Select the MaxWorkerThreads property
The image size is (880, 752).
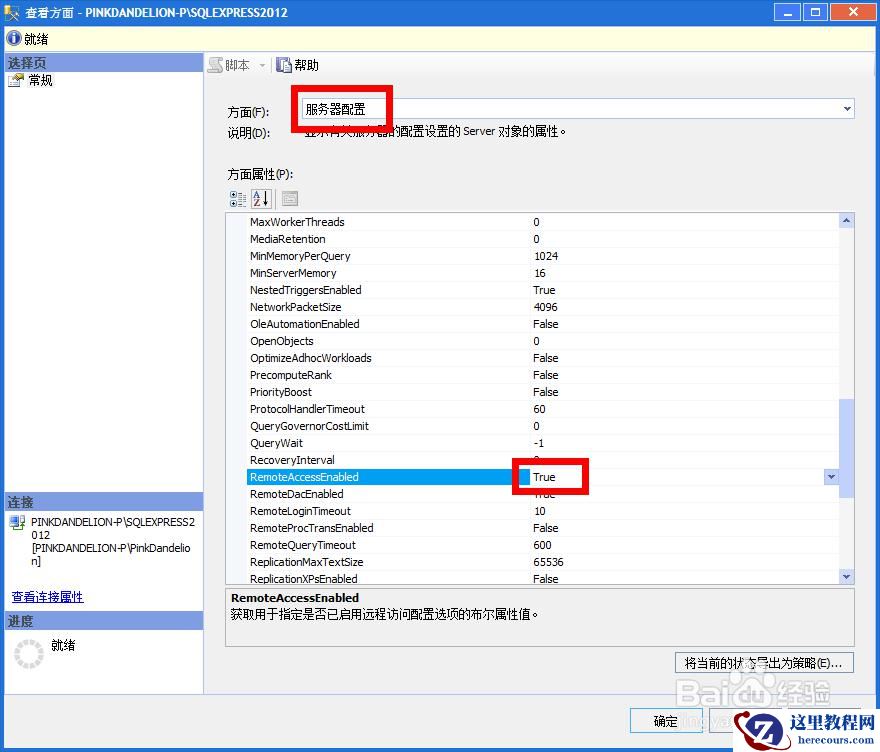point(297,222)
